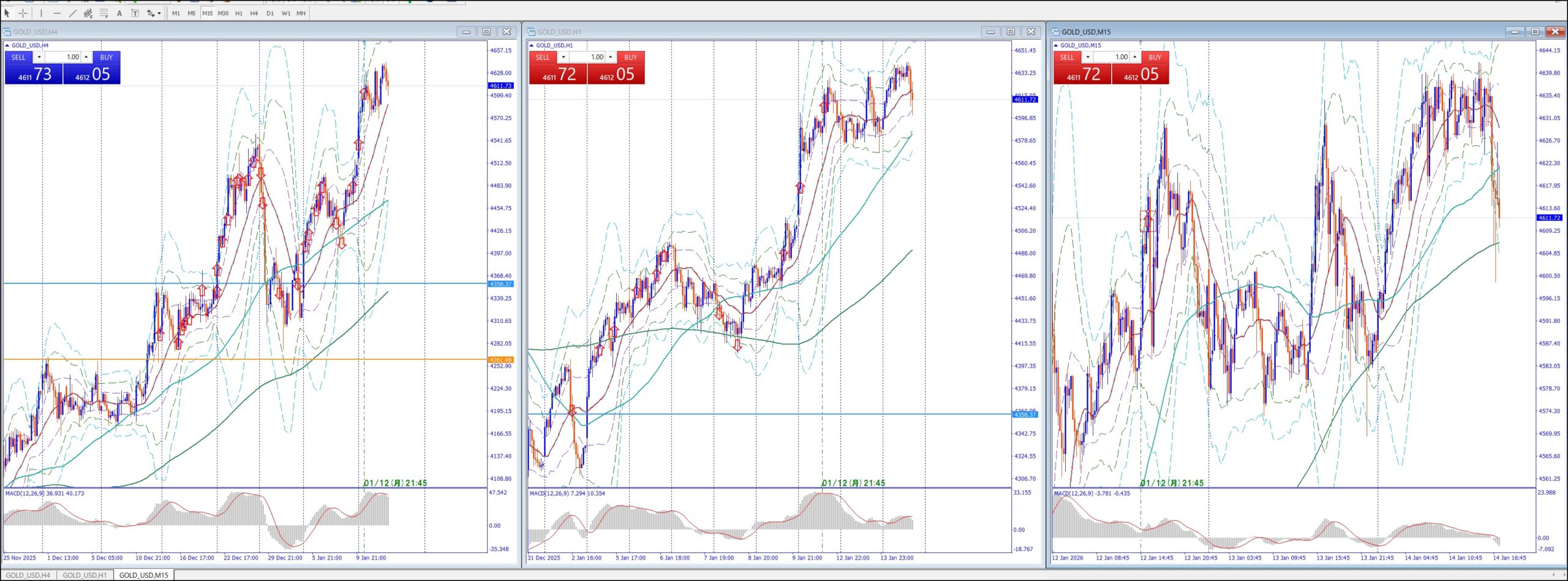Switch the chart period to H4
Screen dimensions: 1568x581
click(x=254, y=13)
